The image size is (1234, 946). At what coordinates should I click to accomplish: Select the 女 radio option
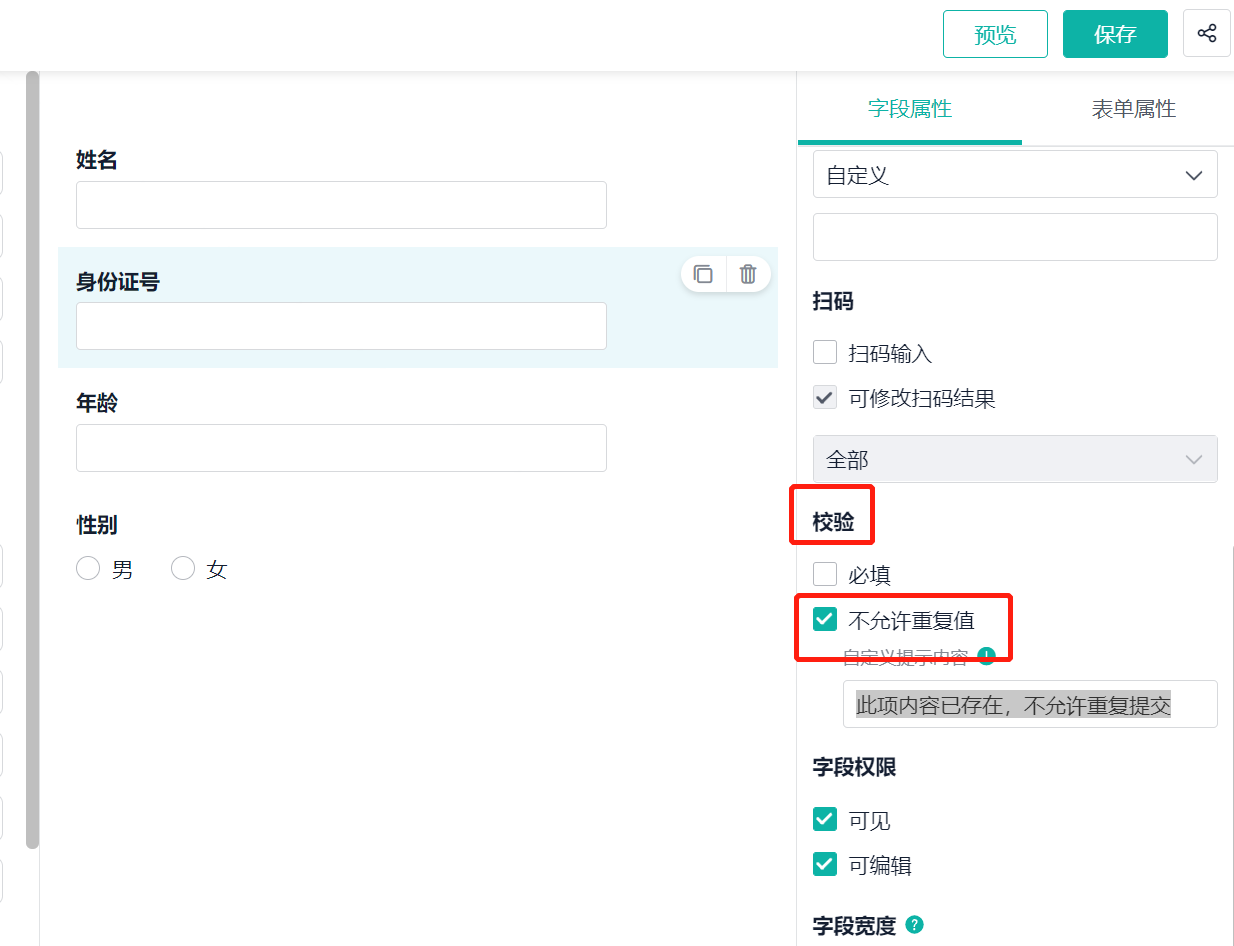coord(182,569)
